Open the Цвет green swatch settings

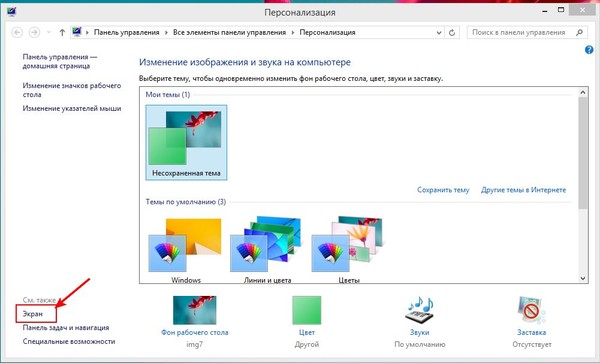coord(307,310)
